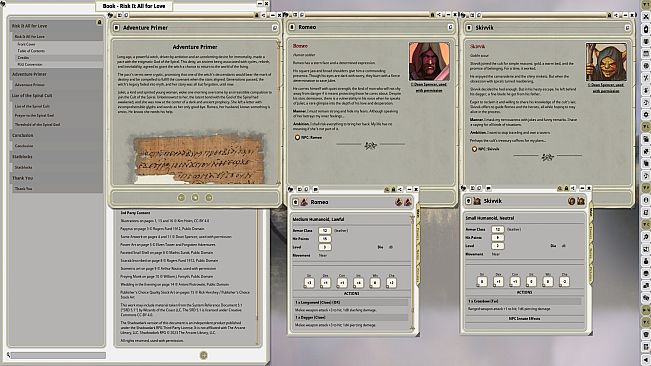
Task: Click the link icon beside Romeo story title
Action: 292,27
